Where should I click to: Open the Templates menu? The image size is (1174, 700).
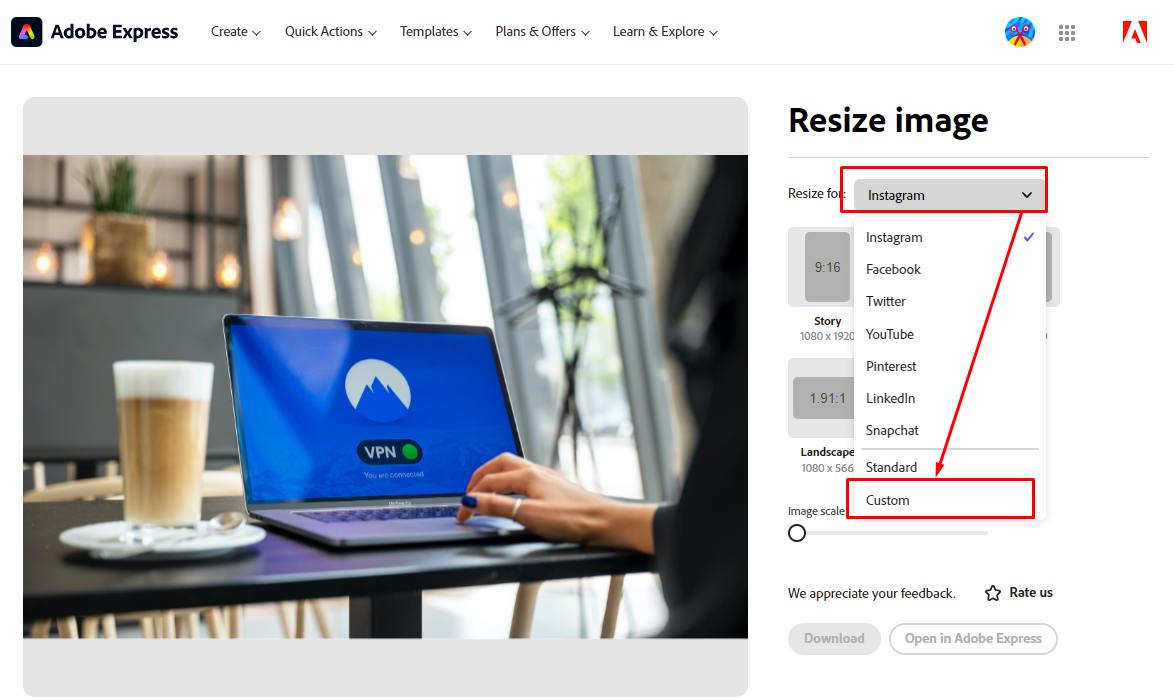pos(435,31)
